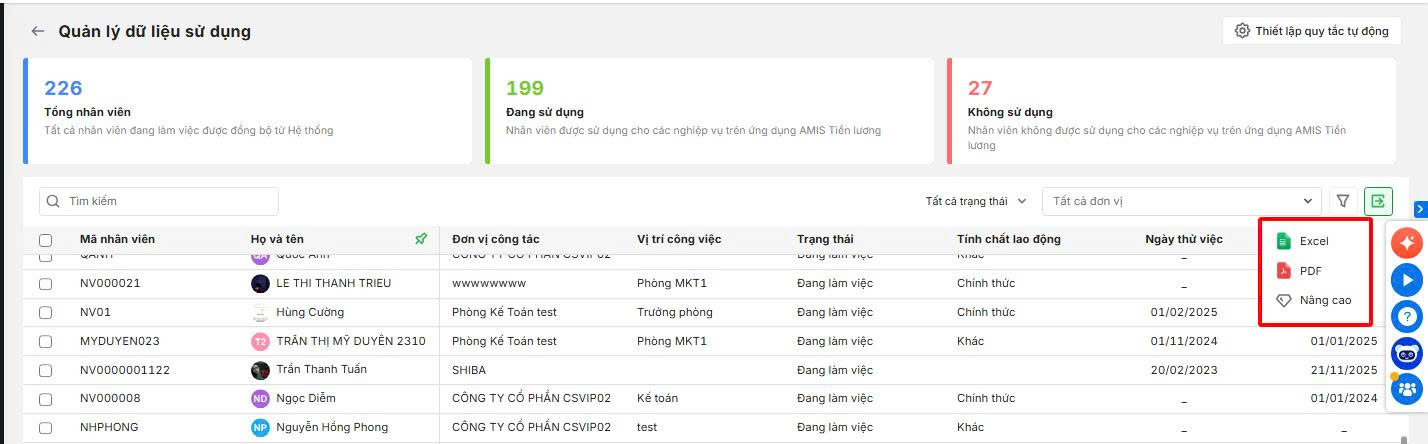This screenshot has width=1428, height=444.
Task: Click Thiết lập quy tắc tự động button
Action: point(1311,31)
